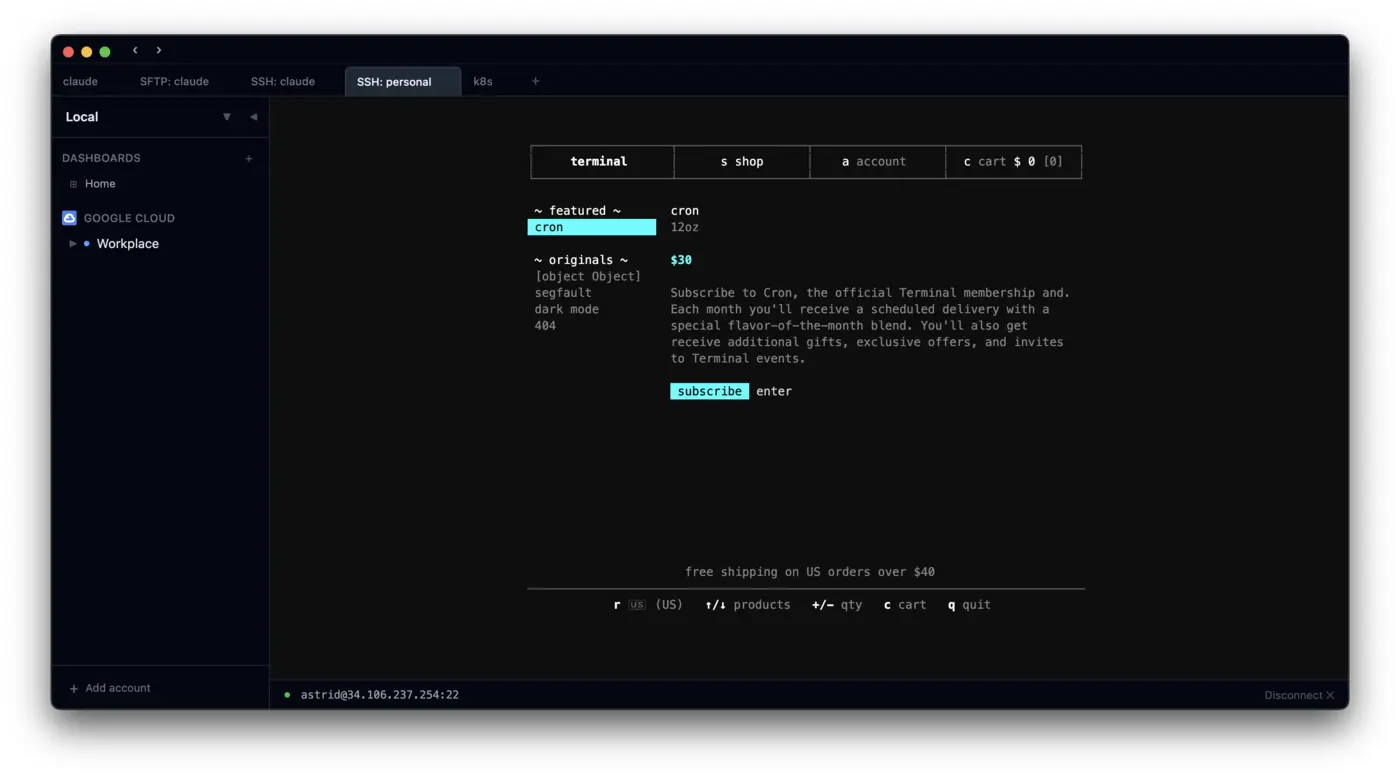
Task: Expand the Workplace tree item
Action: [72, 244]
